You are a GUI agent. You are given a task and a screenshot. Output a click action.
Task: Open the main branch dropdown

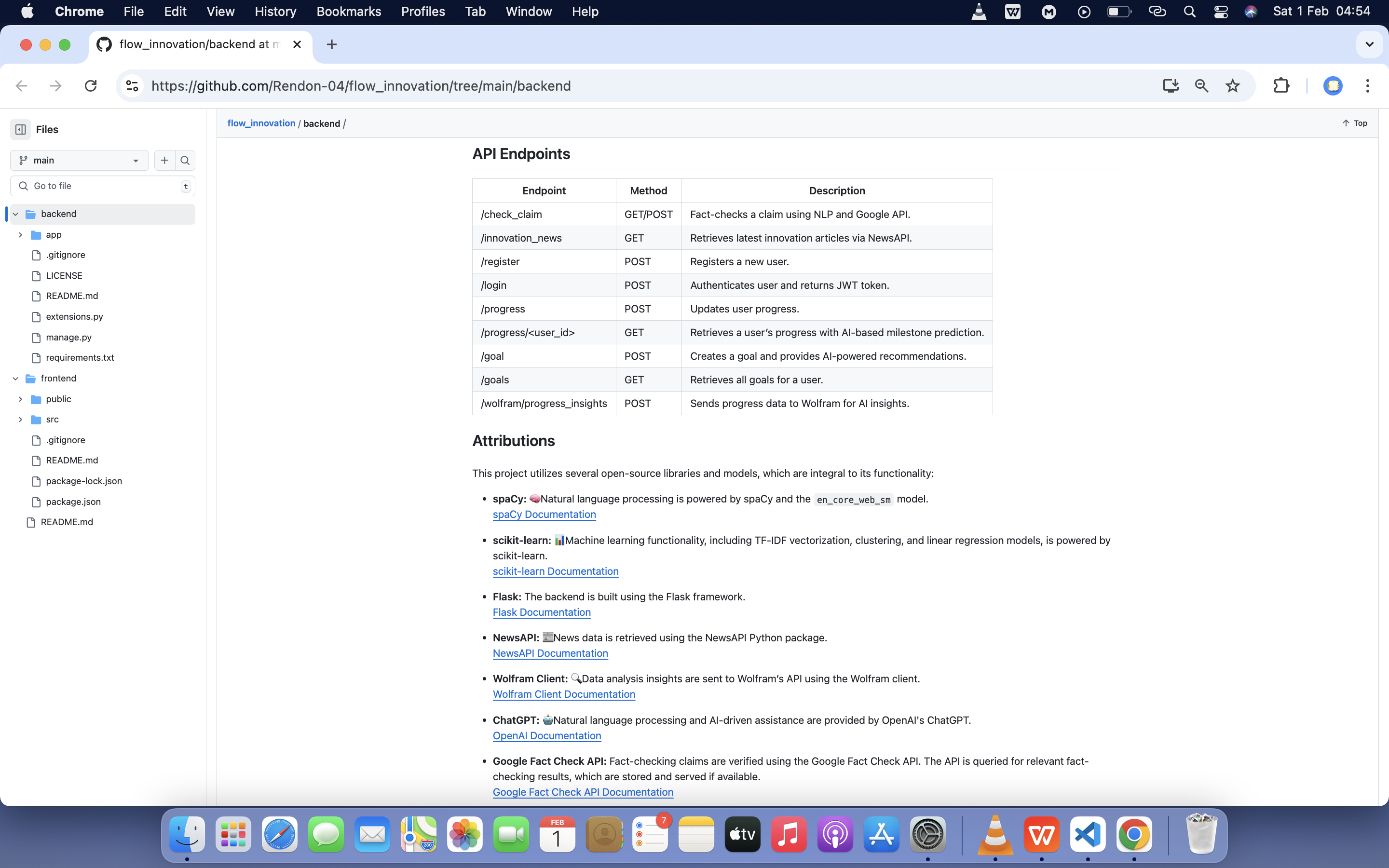(79, 160)
